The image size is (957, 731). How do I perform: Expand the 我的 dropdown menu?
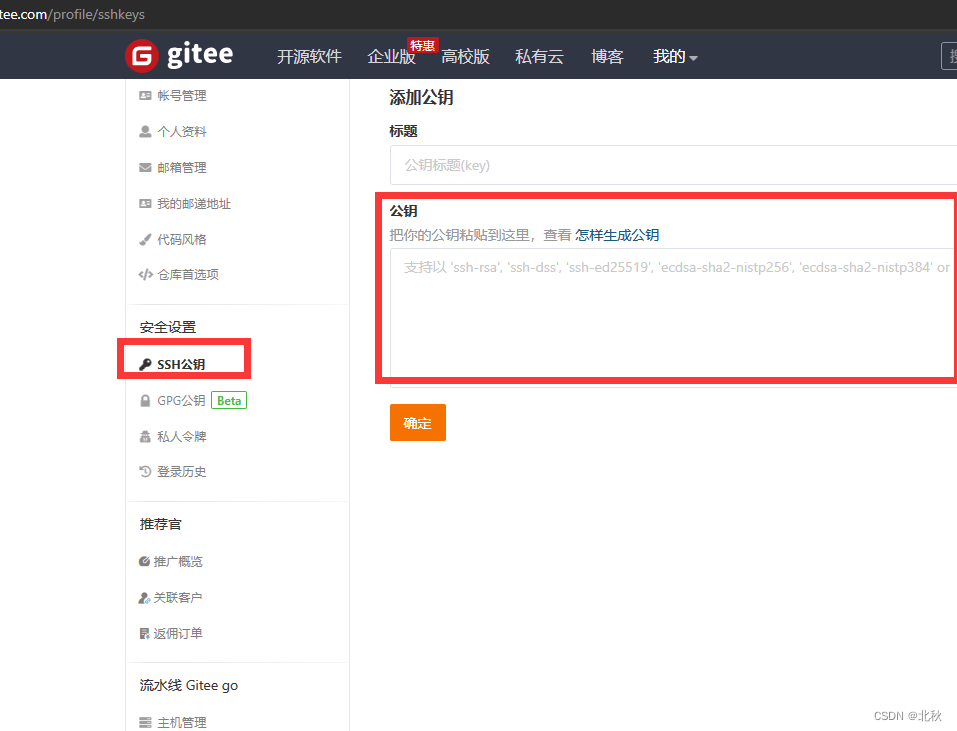coord(673,56)
